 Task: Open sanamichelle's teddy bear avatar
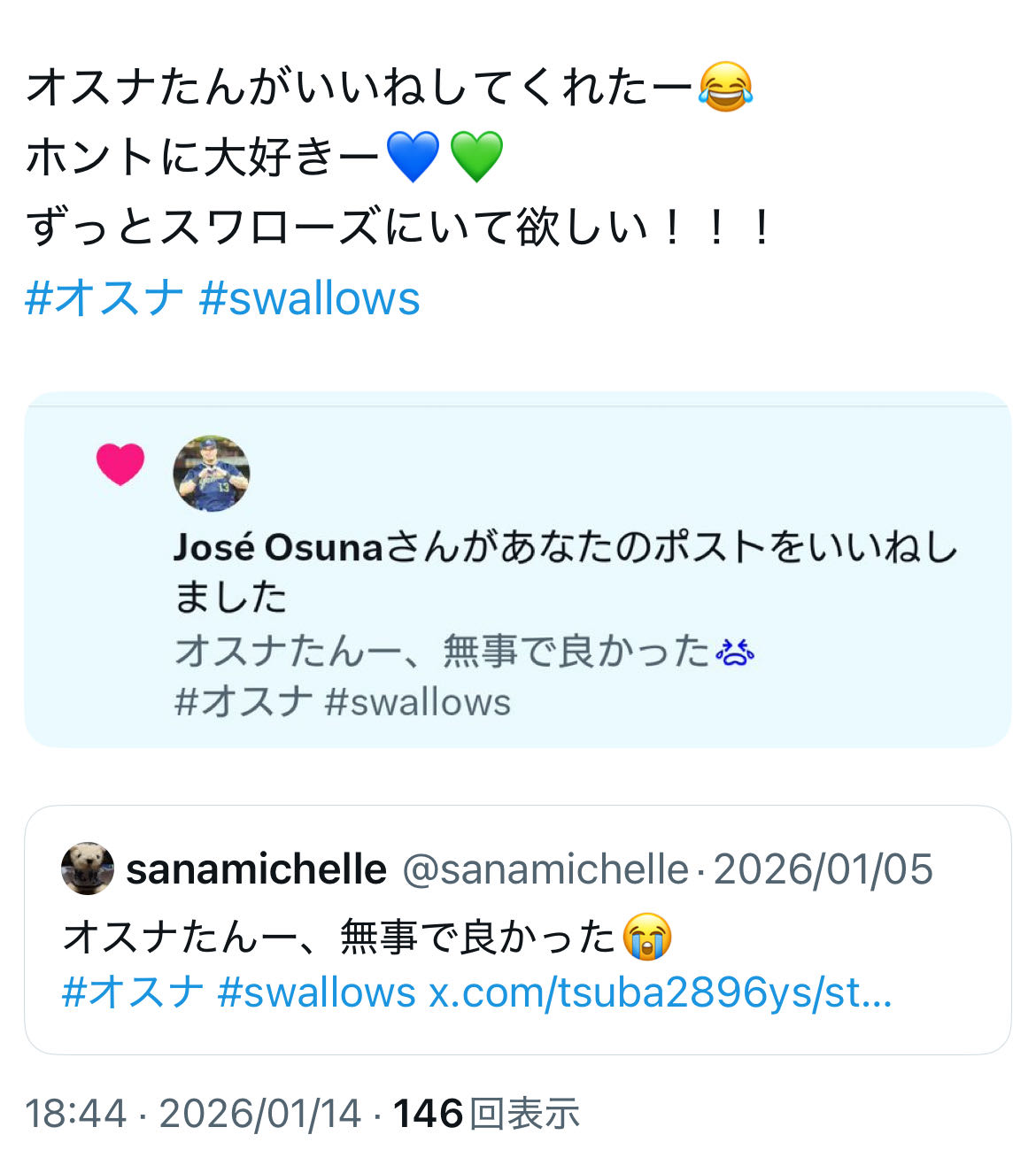[88, 868]
